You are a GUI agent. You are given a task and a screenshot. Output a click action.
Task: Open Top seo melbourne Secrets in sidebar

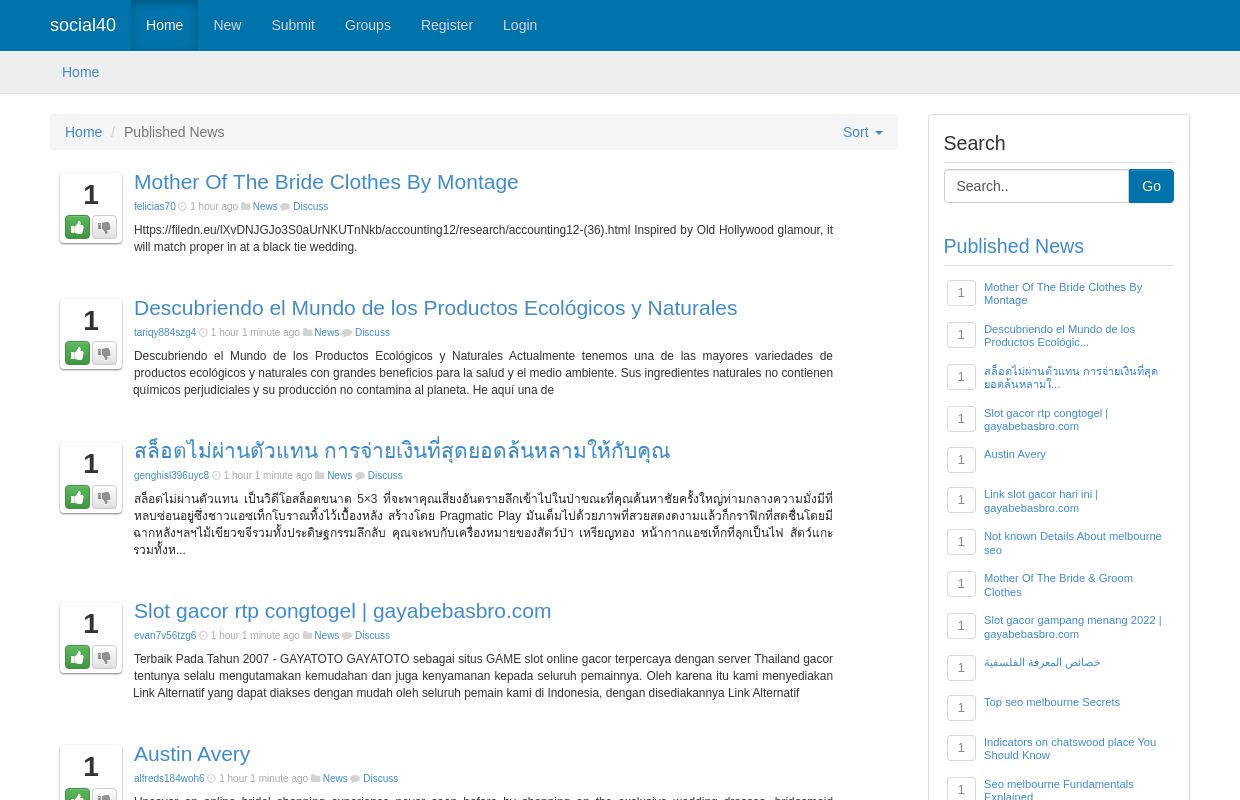(x=1051, y=702)
